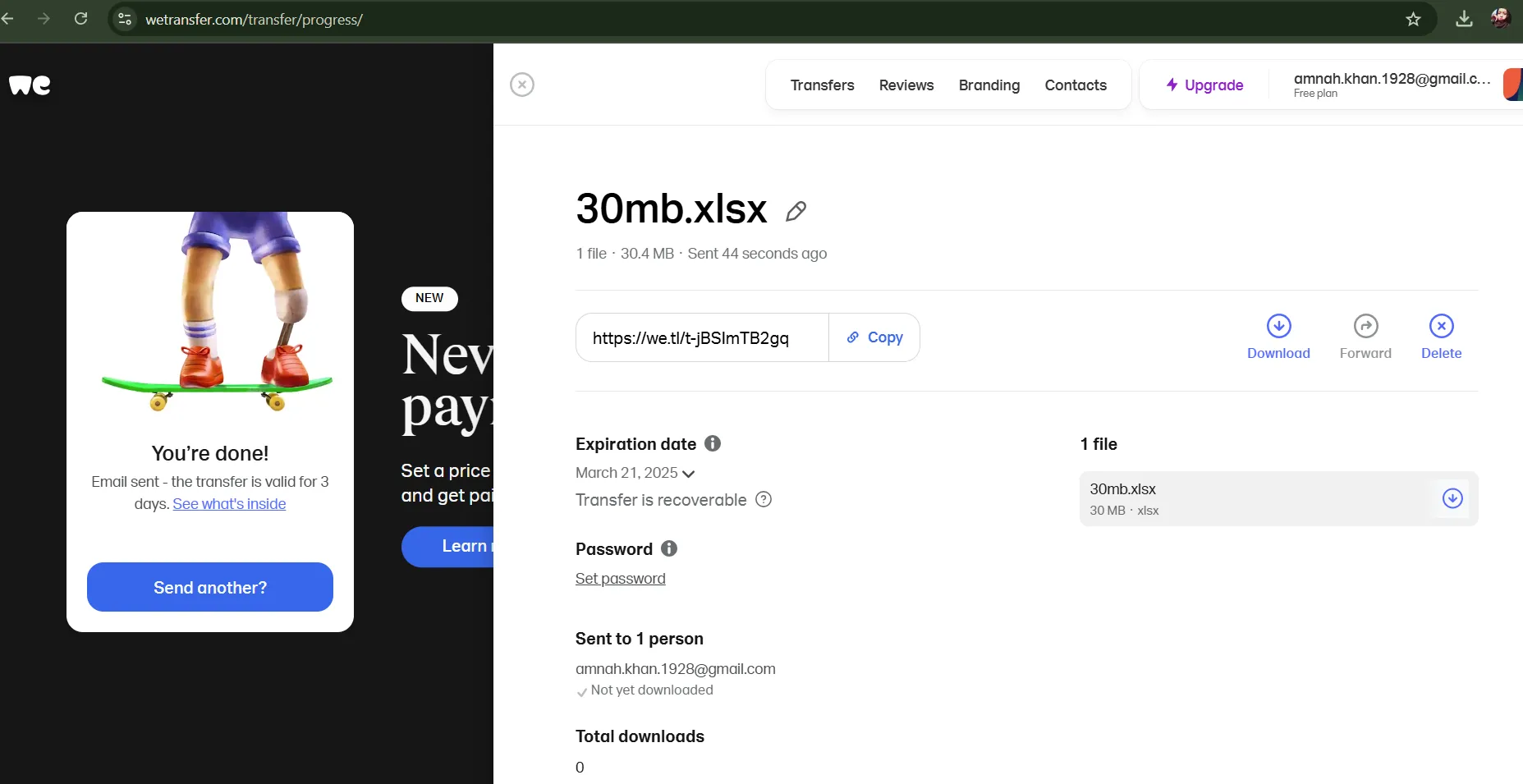Reload the browser page

(x=80, y=18)
